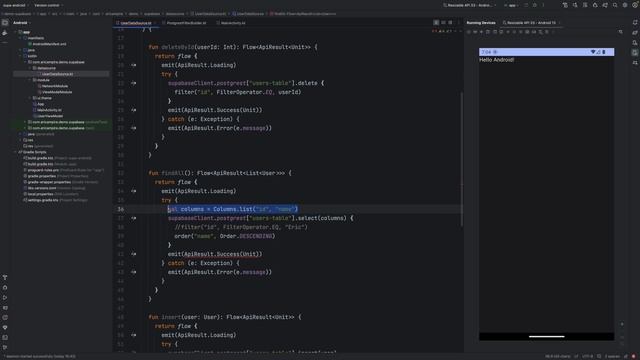Open the app run configuration dropdown
Image resolution: width=640 pixels, height=360 pixels.
[x=512, y=5]
